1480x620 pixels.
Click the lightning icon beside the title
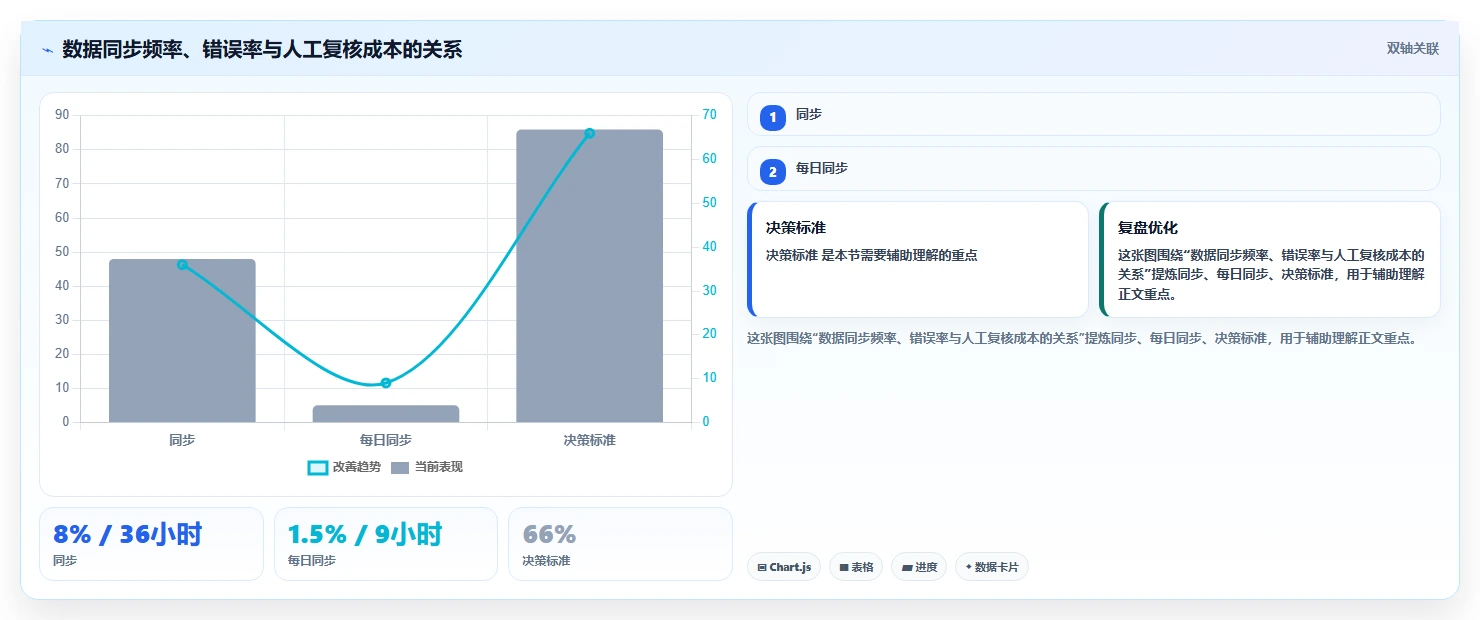click(x=47, y=50)
